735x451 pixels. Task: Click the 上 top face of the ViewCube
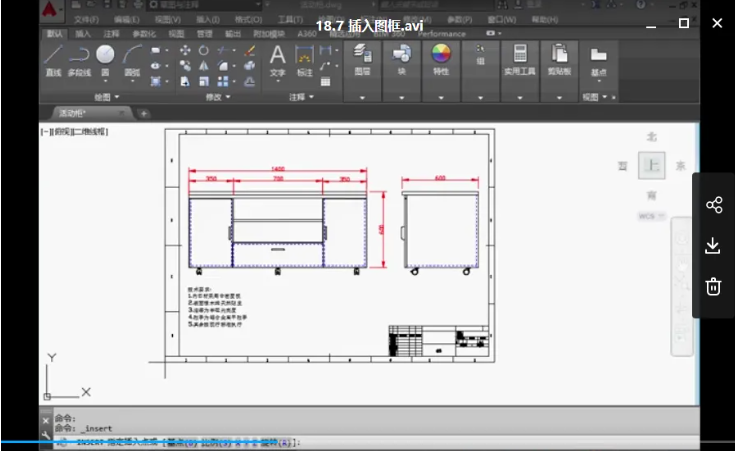[x=652, y=165]
